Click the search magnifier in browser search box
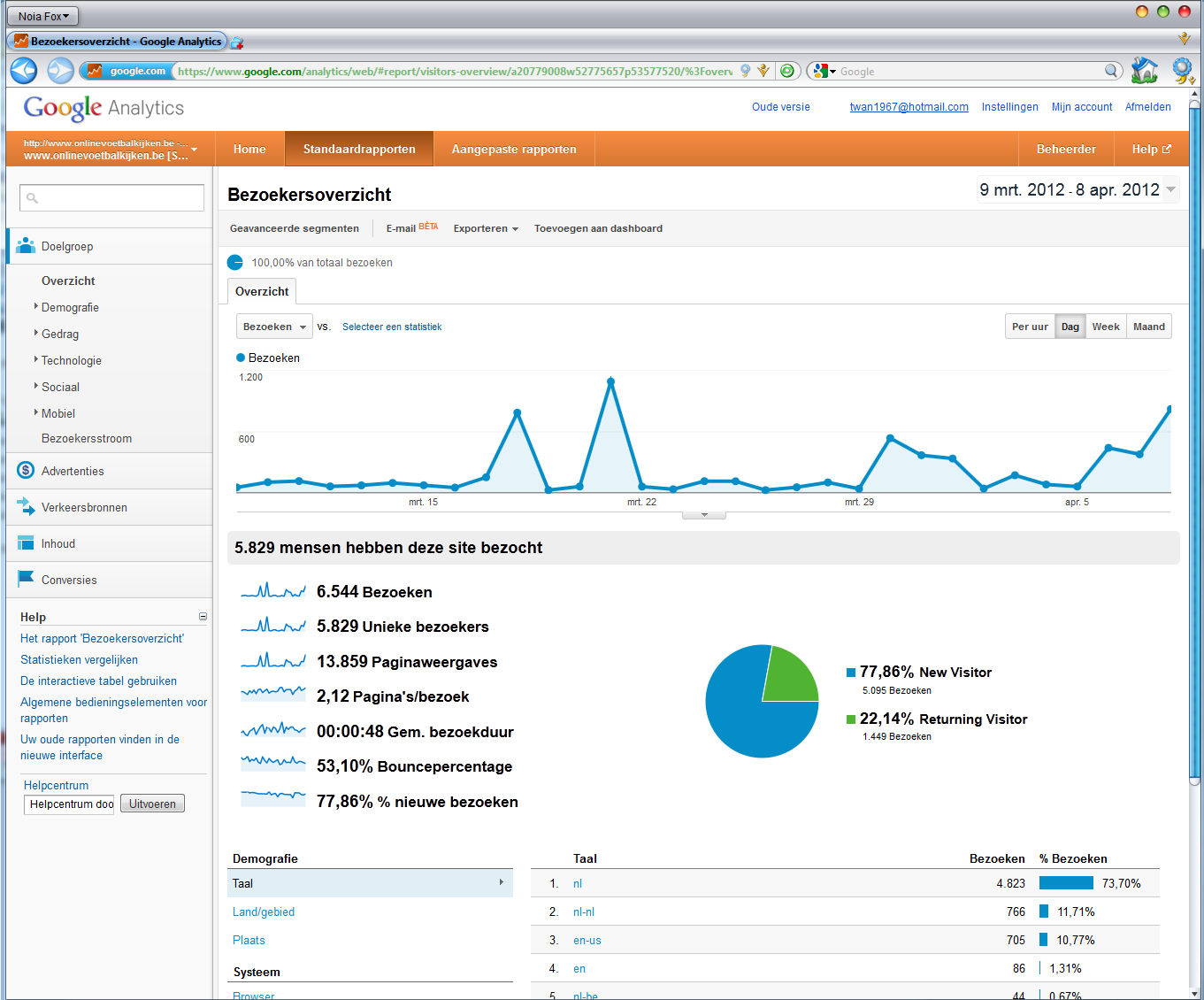This screenshot has height=1000, width=1204. click(x=1112, y=71)
